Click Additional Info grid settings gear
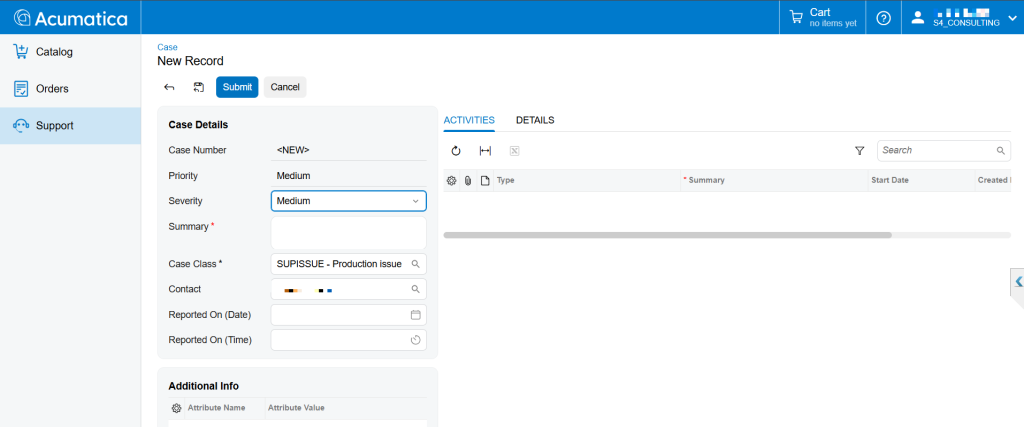 [x=176, y=408]
